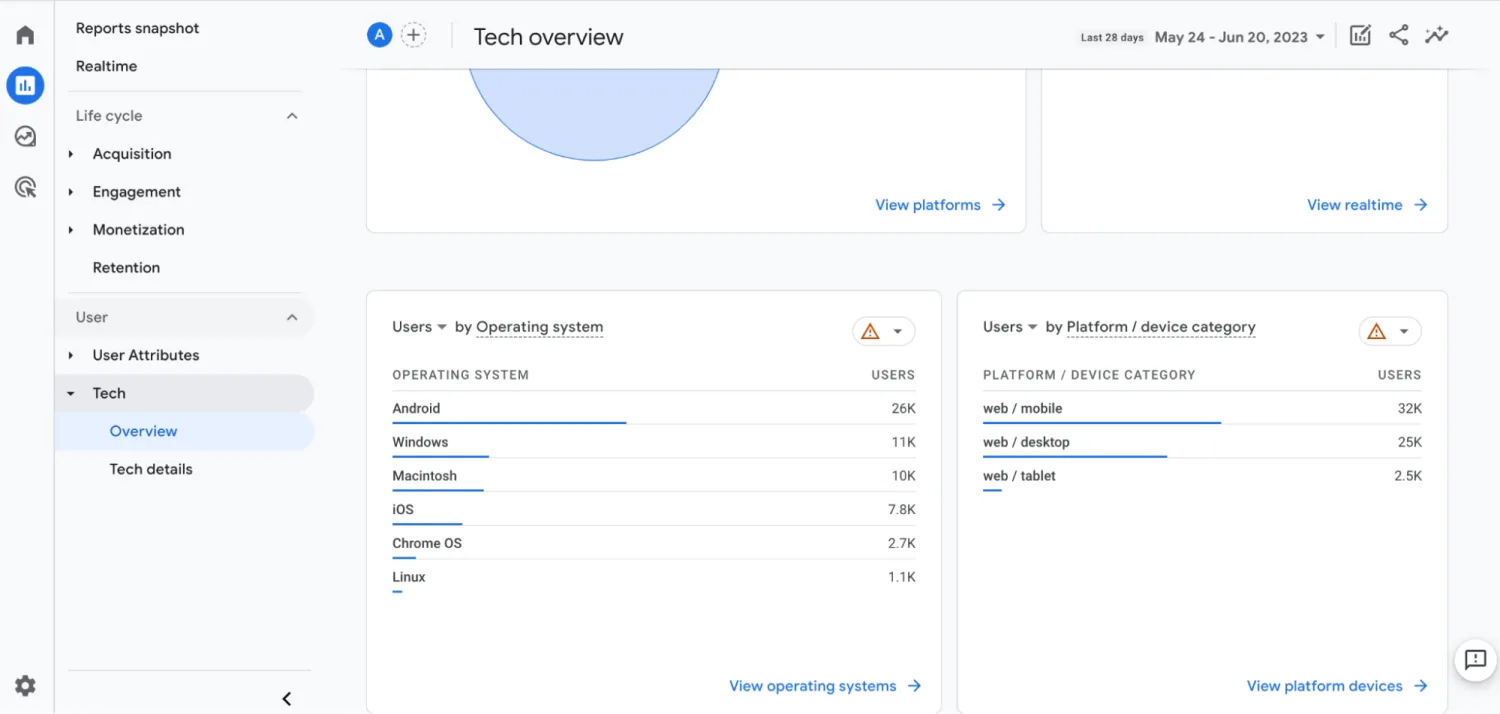Click the Customize report pencil icon

point(1360,36)
